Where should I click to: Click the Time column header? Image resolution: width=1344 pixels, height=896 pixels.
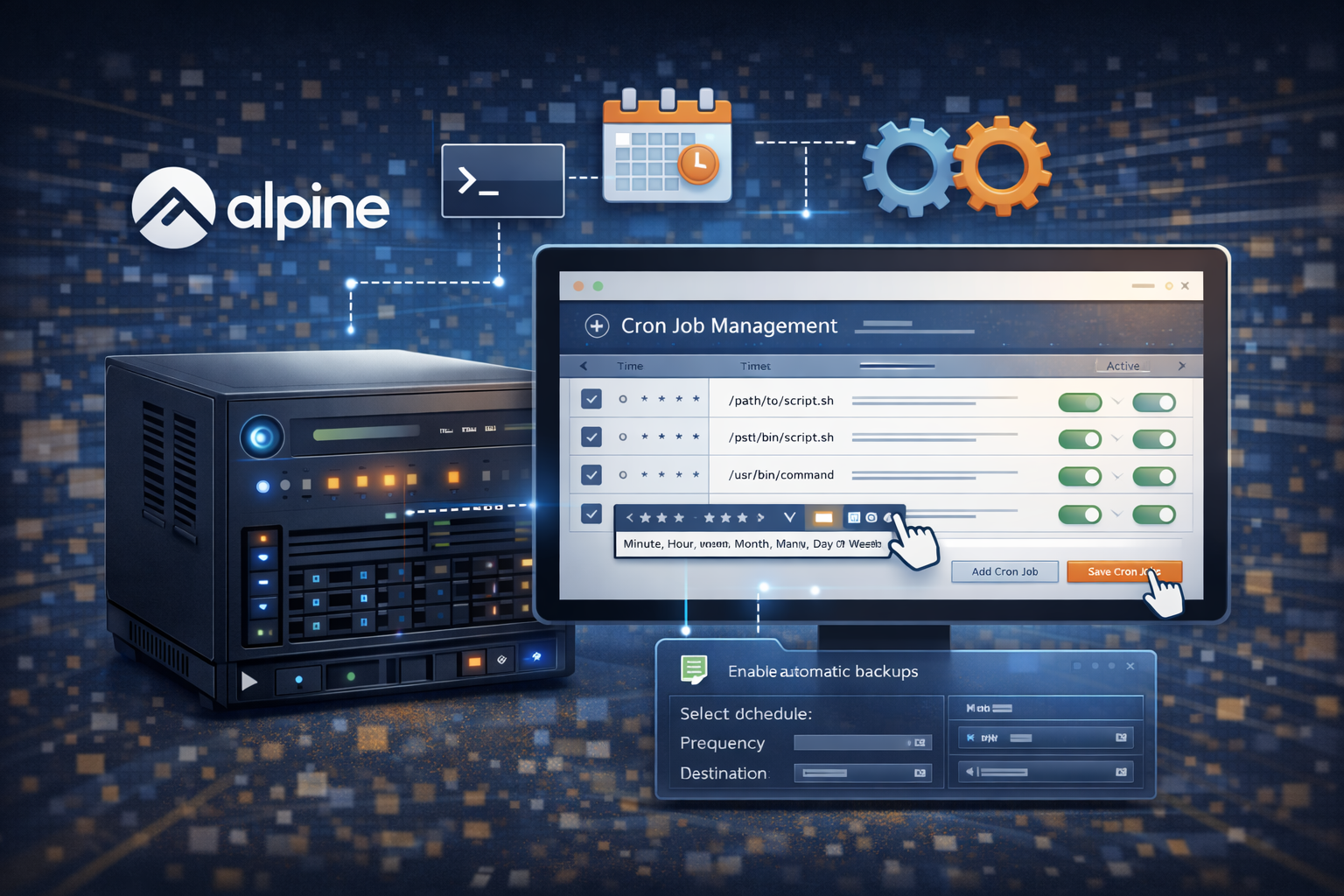[629, 367]
